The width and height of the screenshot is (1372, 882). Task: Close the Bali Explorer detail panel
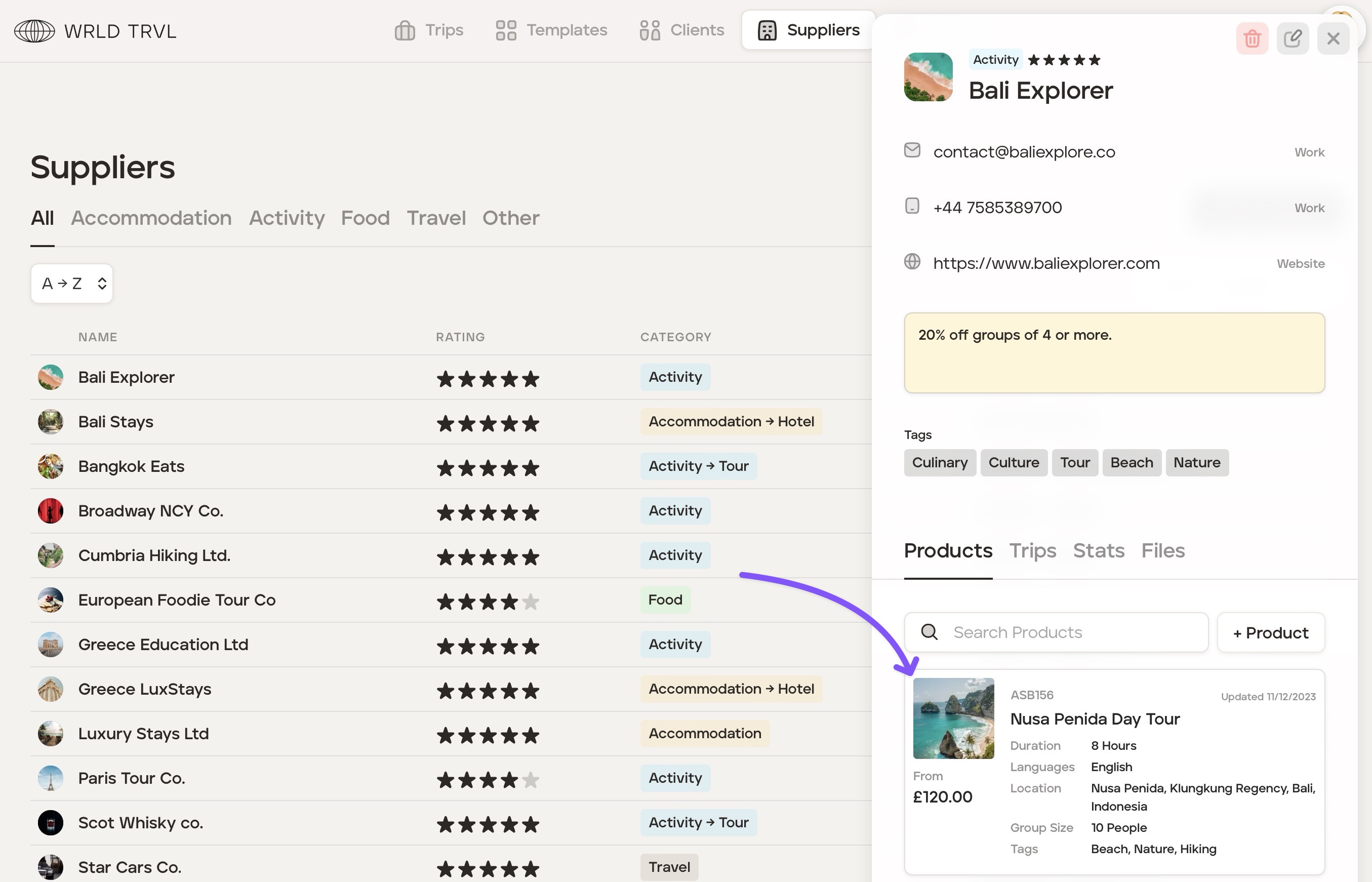coord(1333,39)
